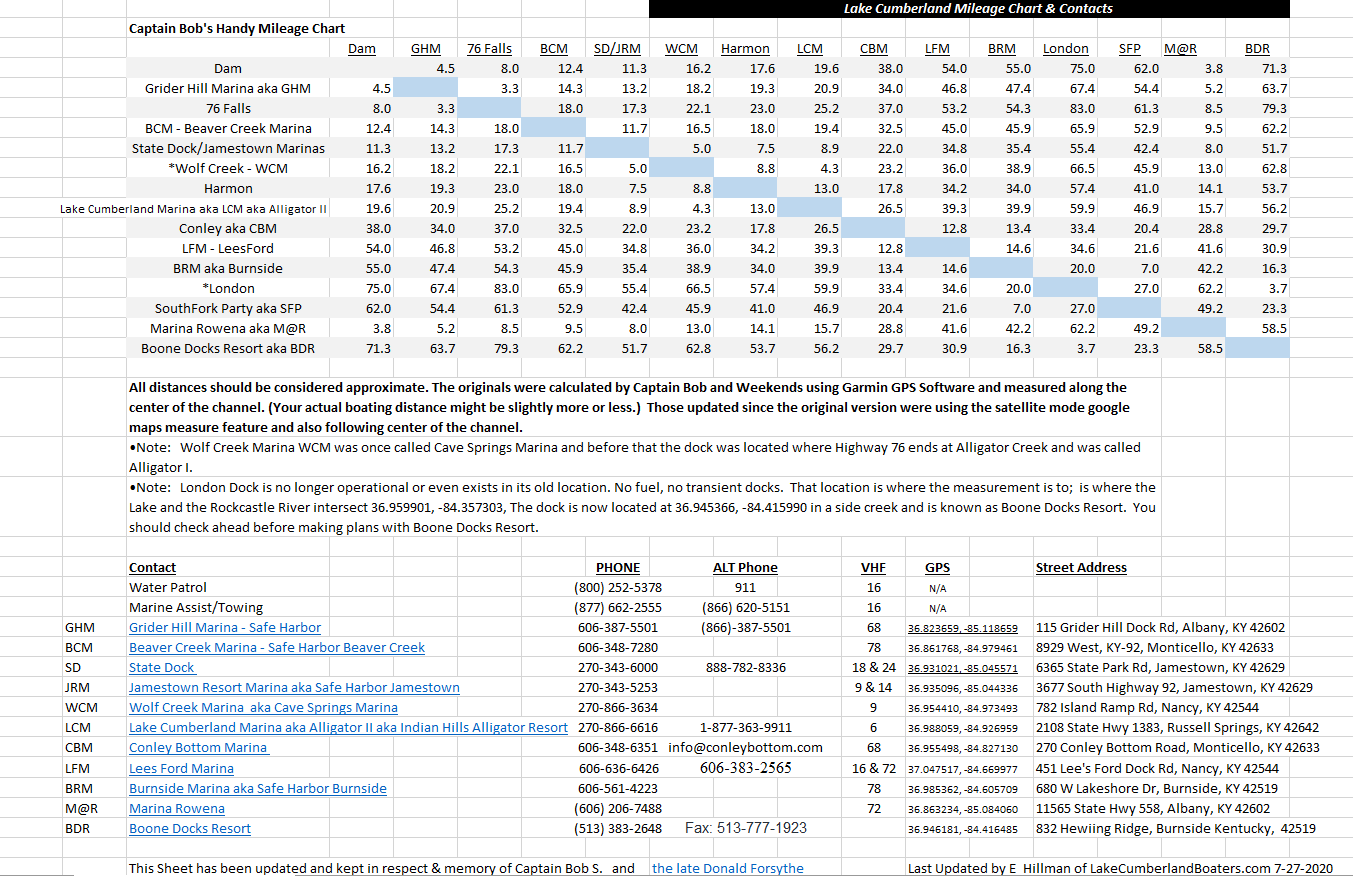This screenshot has height=876, width=1353.
Task: Select the PHONE column heading
Action: (x=618, y=568)
